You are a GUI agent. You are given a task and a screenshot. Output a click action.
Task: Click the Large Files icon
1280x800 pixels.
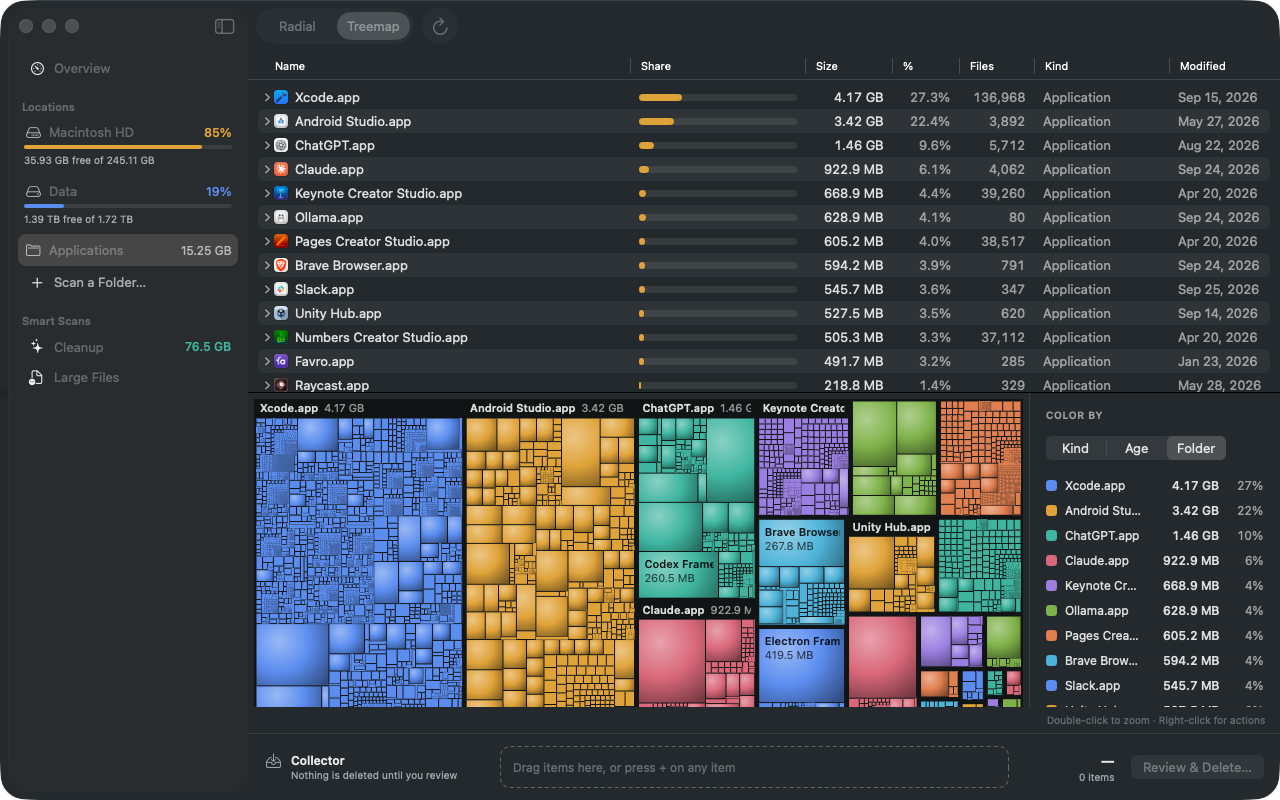coord(37,378)
